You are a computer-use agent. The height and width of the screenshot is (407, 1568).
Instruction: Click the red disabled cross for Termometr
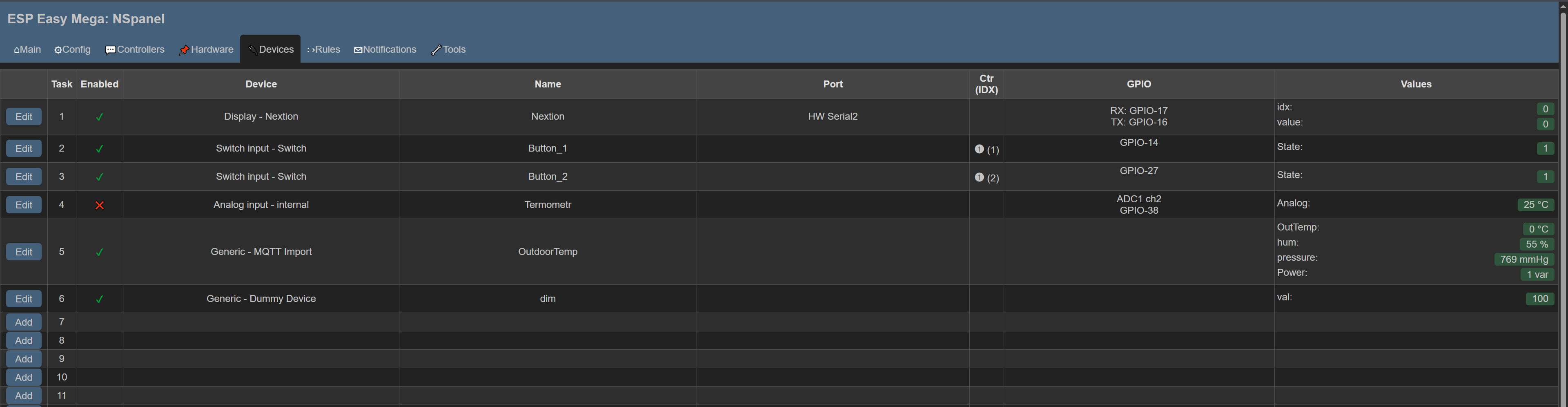100,205
